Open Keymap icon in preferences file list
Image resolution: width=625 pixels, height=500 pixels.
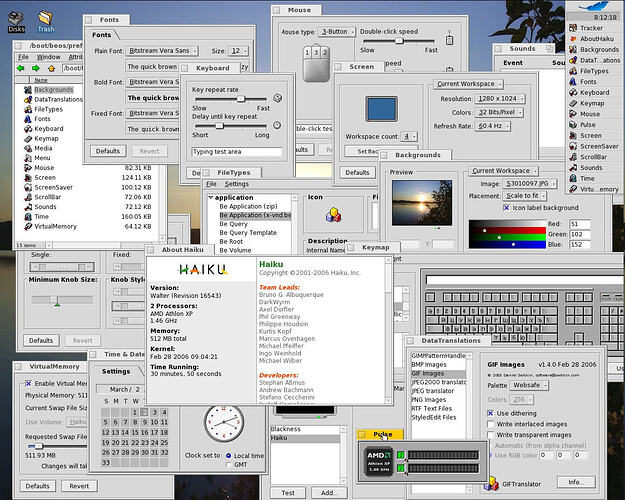coord(28,138)
